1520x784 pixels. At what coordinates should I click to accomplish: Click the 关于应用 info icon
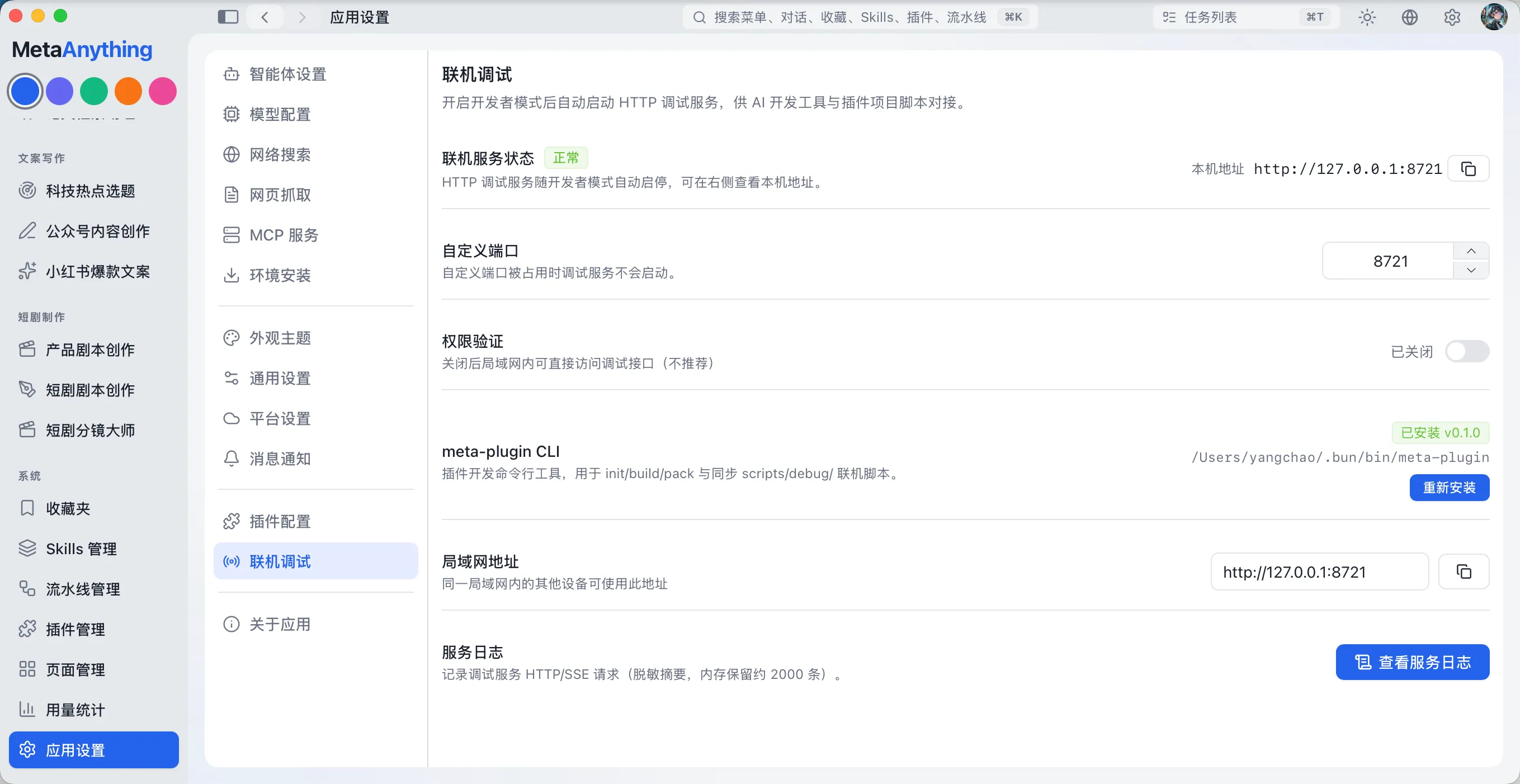click(x=232, y=624)
